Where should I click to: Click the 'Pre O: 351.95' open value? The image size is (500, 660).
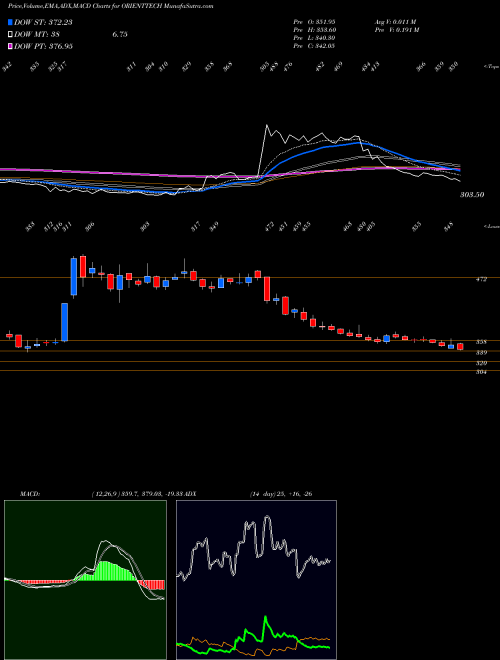click(x=314, y=21)
